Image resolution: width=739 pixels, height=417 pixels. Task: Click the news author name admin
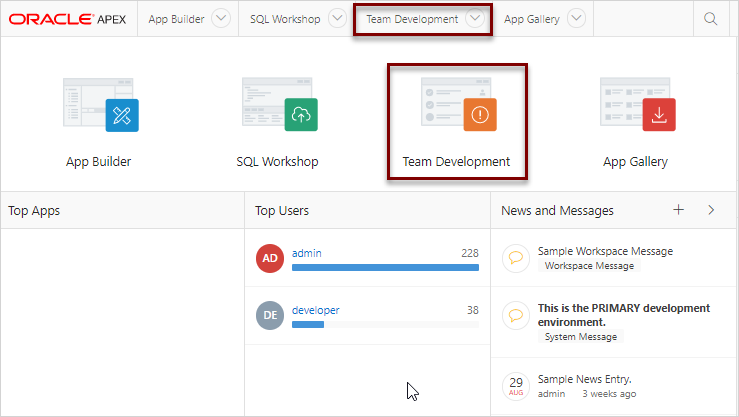pos(551,393)
